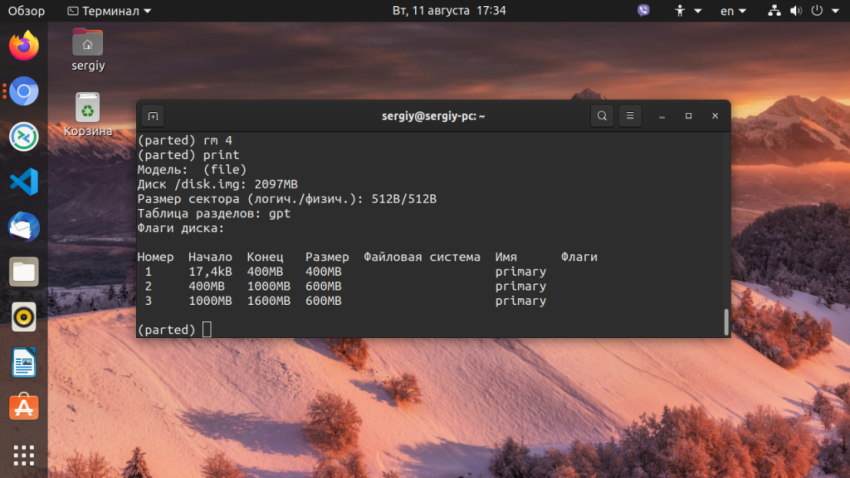This screenshot has width=850, height=478.
Task: Open Ubuntu Software from the dock
Action: click(24, 407)
